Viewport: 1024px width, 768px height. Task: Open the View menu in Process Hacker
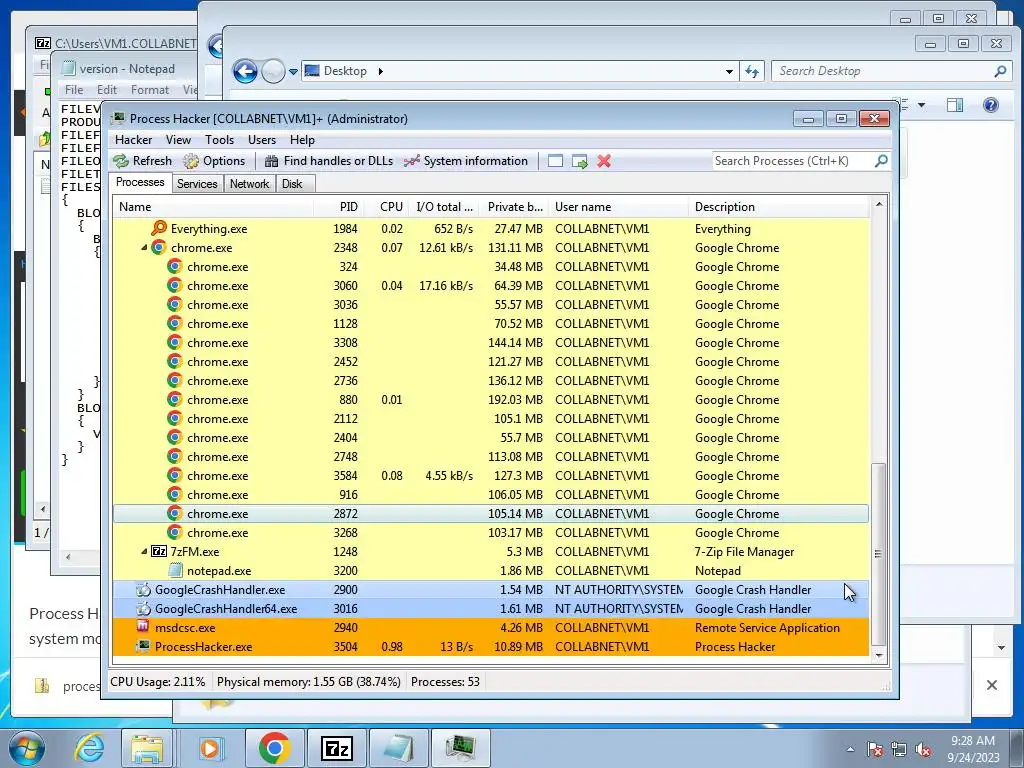[x=178, y=140]
